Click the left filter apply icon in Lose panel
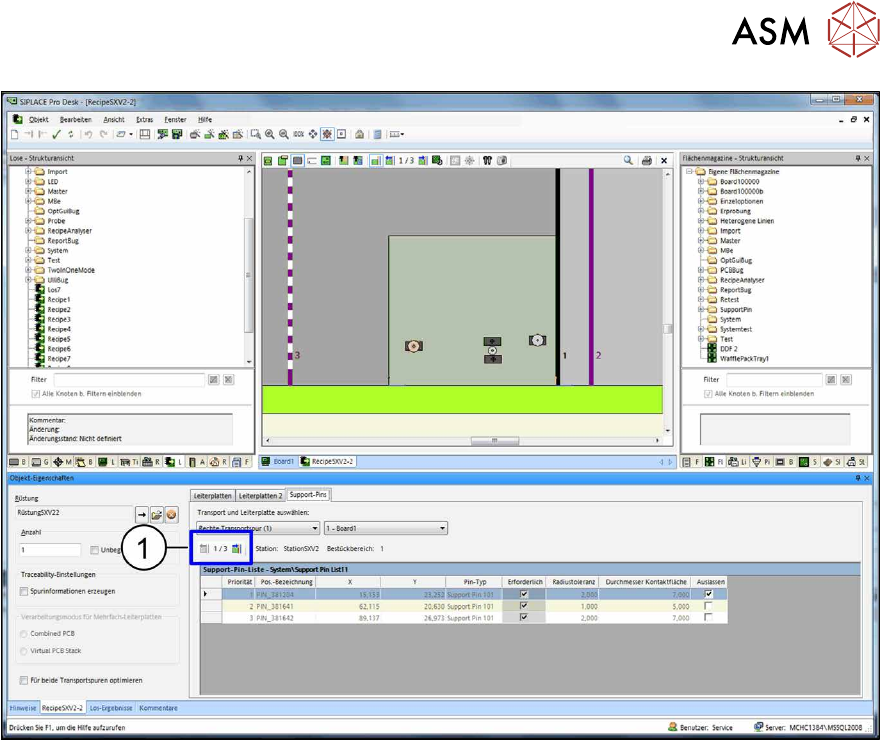880x740 pixels. 213,380
